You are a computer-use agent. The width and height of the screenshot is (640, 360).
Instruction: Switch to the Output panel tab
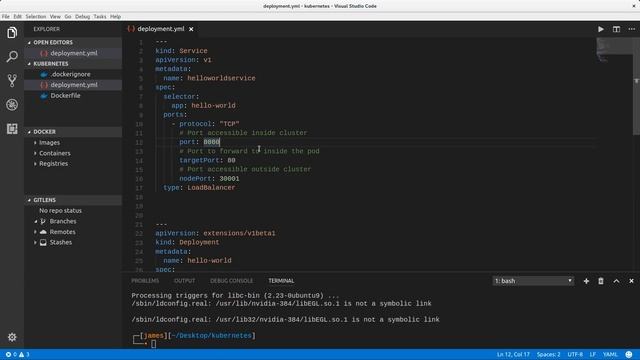tap(184, 281)
